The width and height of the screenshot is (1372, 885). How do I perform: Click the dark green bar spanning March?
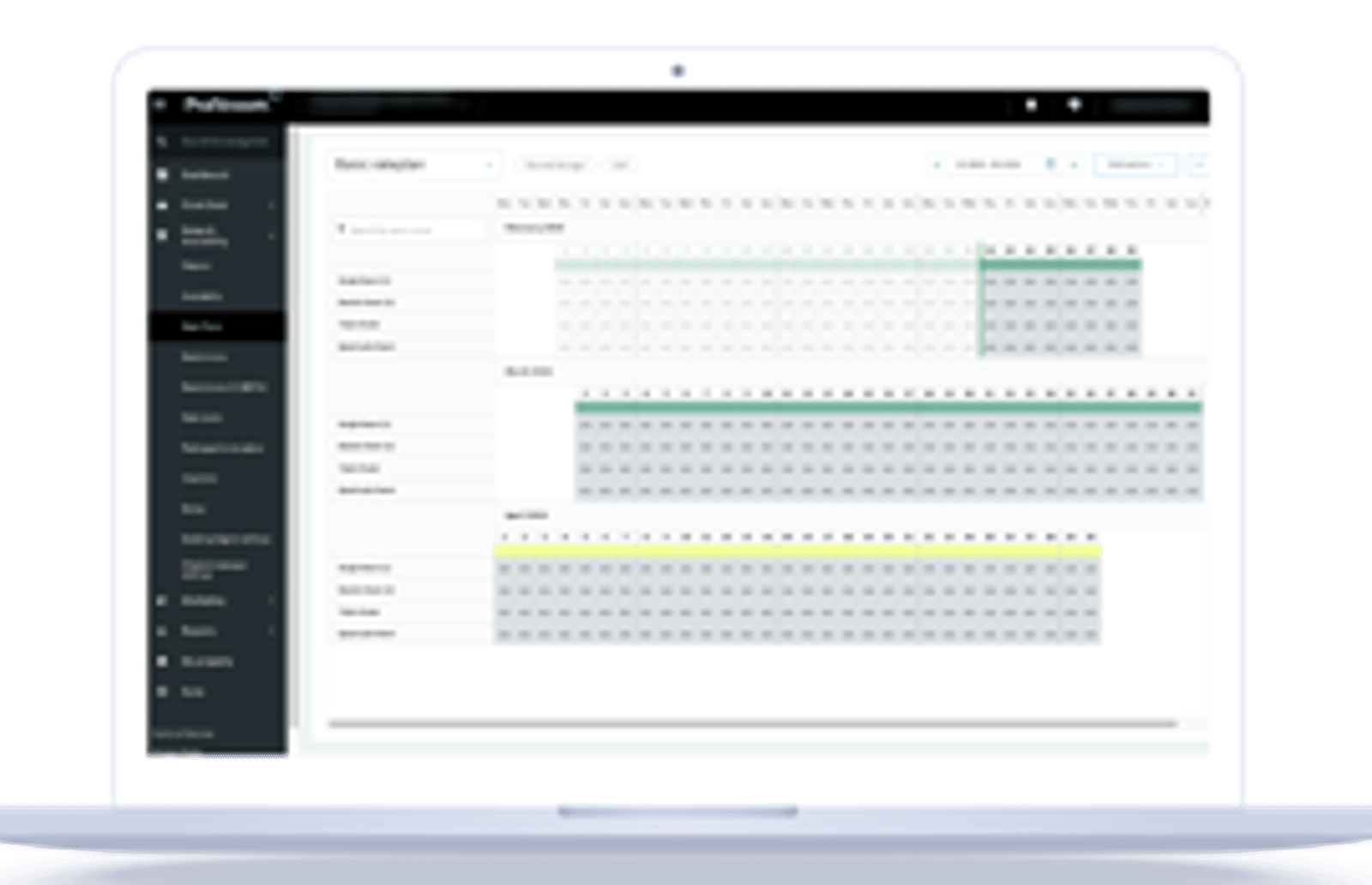coord(888,408)
